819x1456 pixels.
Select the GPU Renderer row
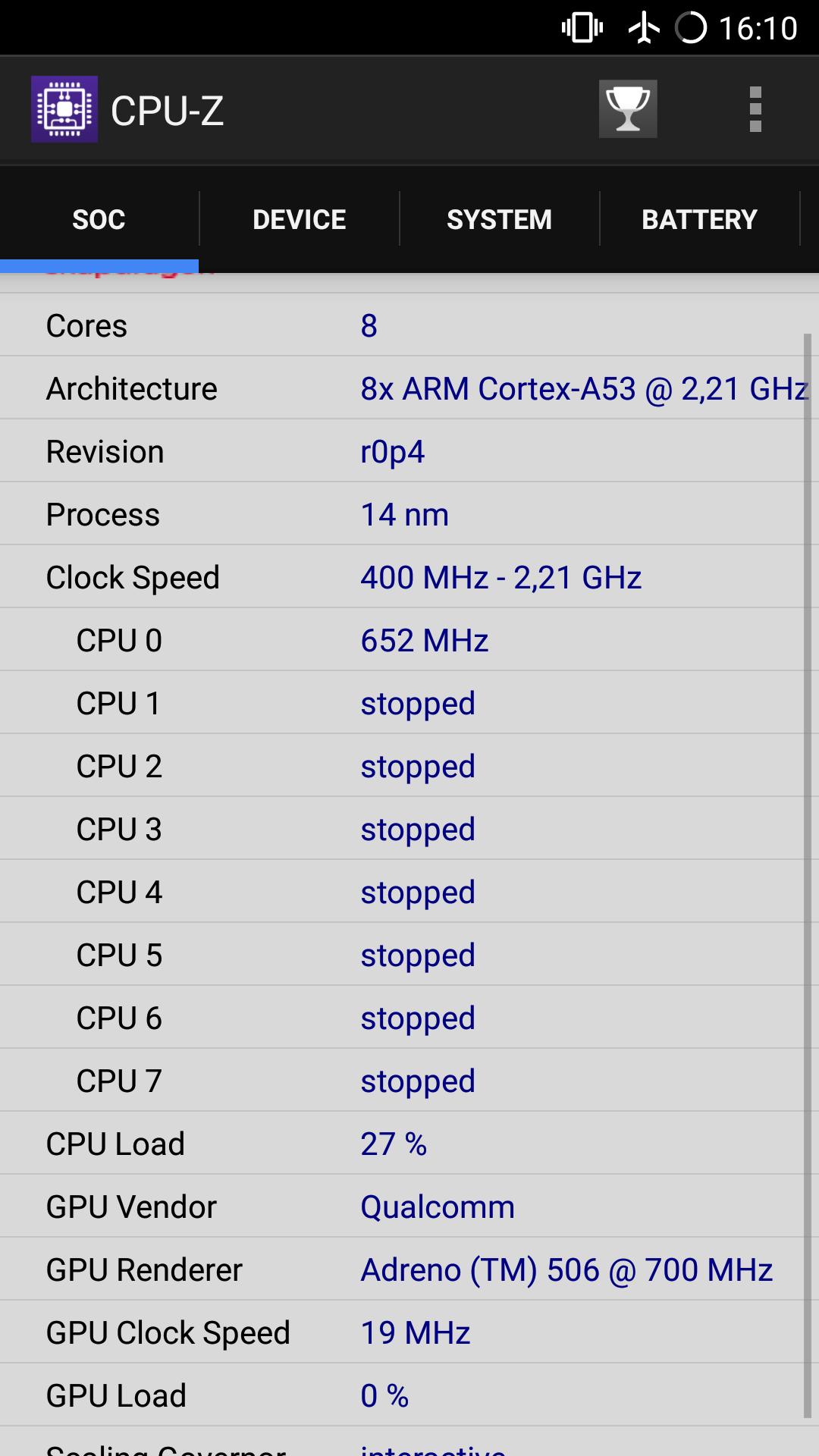[402, 1269]
